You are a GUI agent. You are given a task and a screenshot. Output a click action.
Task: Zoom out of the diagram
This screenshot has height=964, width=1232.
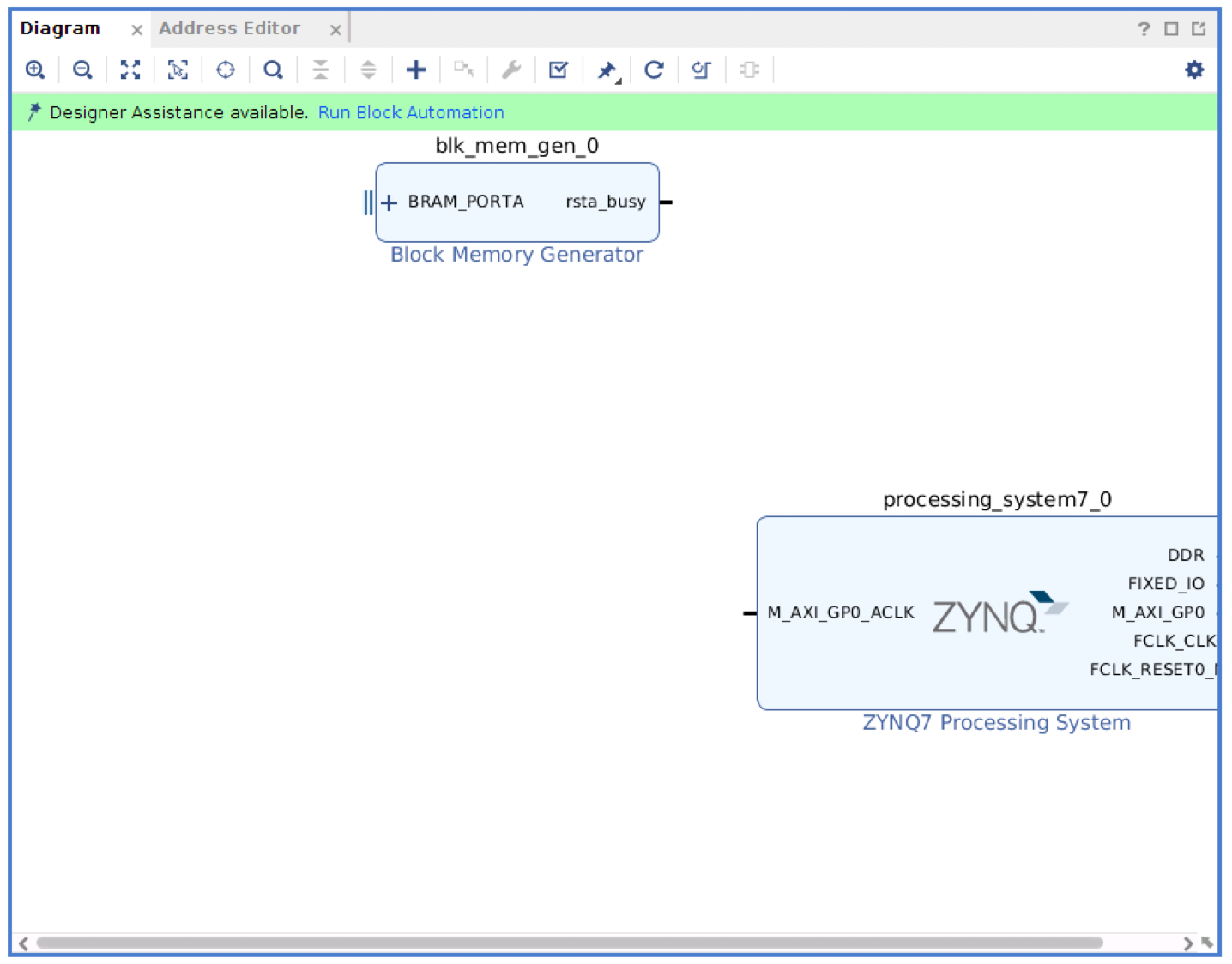[x=82, y=69]
